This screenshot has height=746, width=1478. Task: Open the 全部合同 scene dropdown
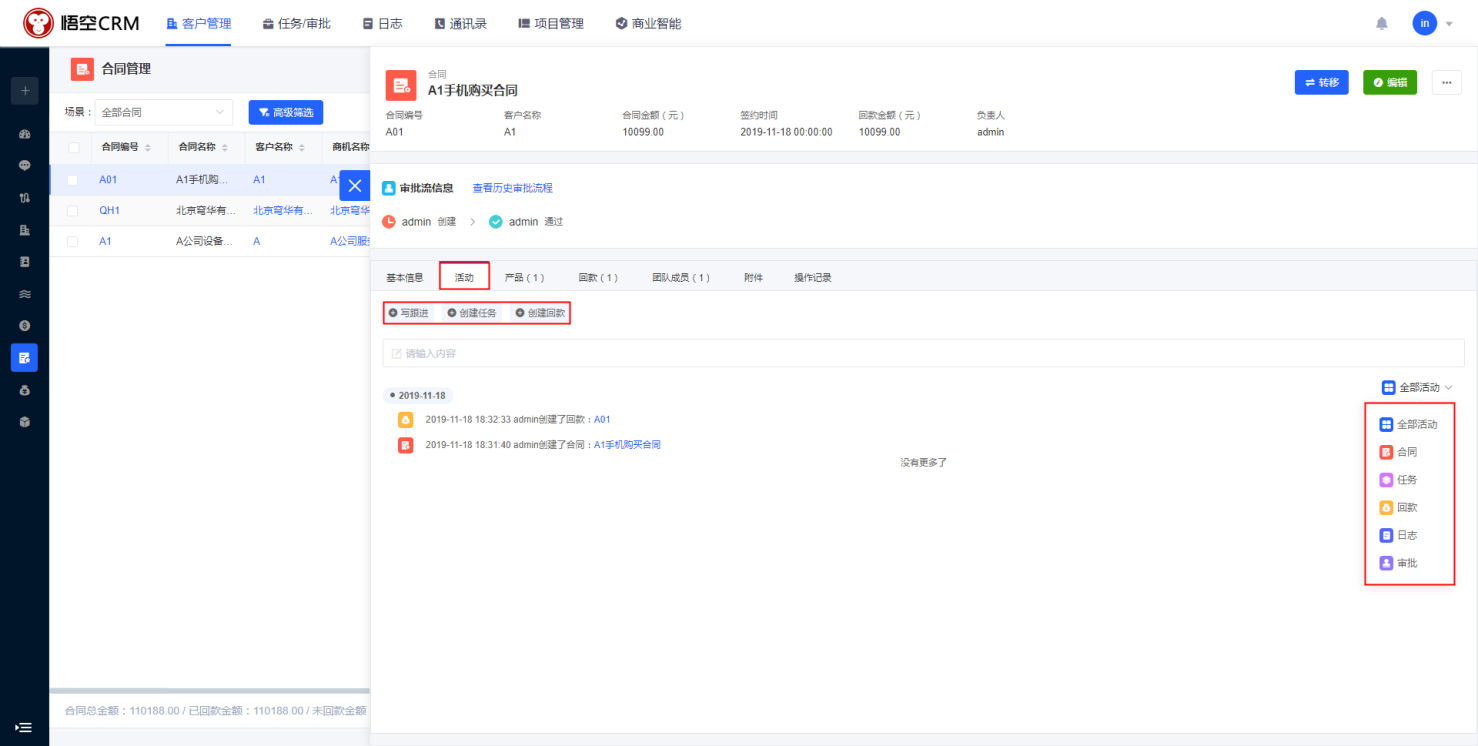[x=163, y=113]
